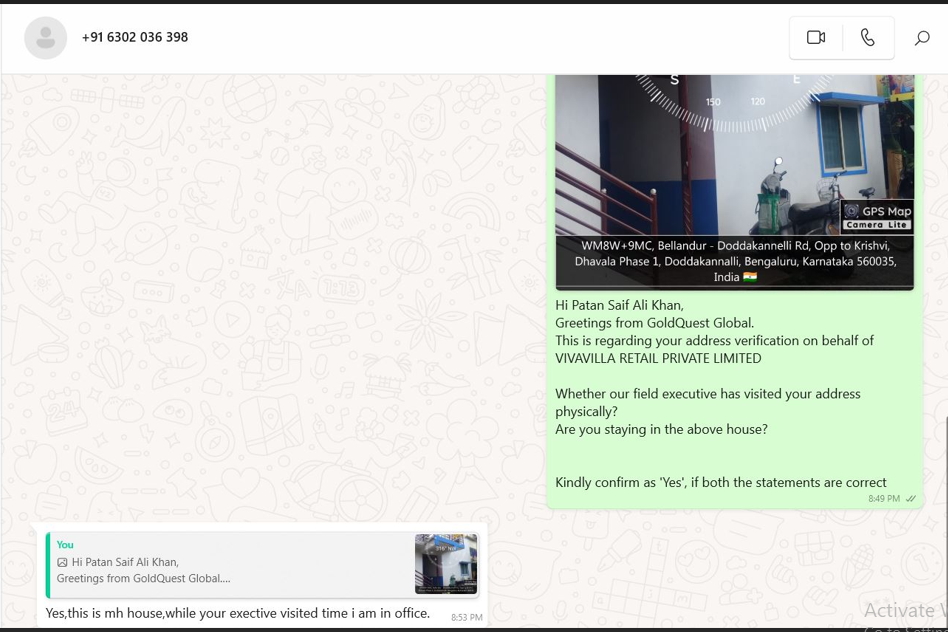This screenshot has height=632, width=948.
Task: Click the India flag emoji in caption
Action: click(750, 277)
